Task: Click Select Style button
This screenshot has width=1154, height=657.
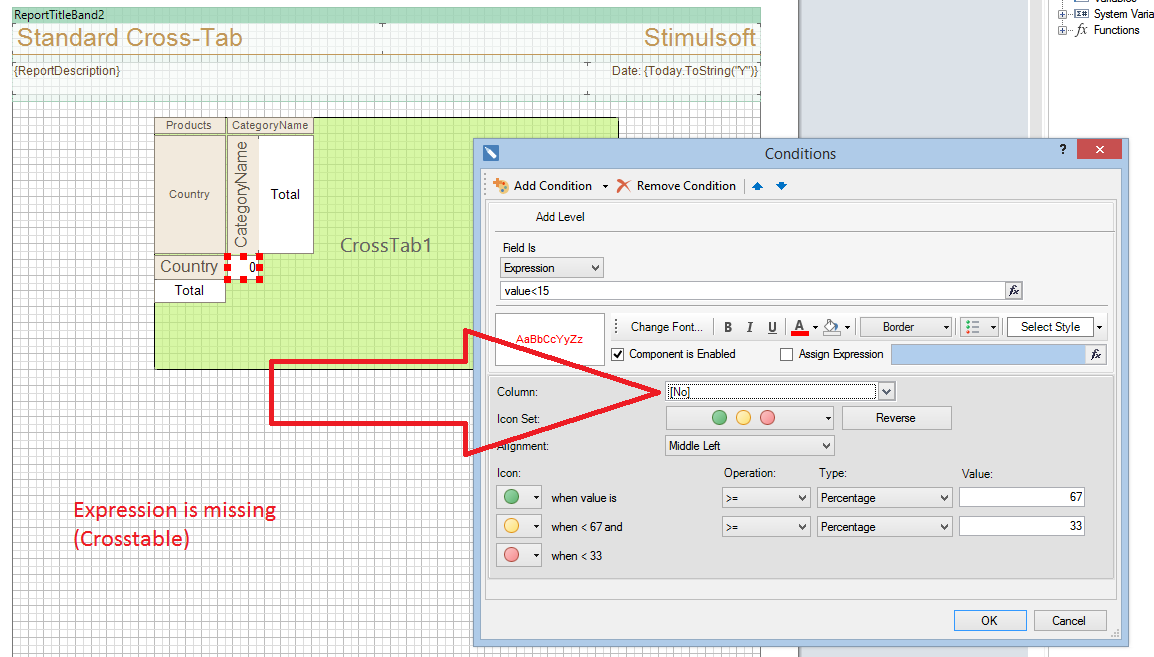Action: pyautogui.click(x=1050, y=327)
